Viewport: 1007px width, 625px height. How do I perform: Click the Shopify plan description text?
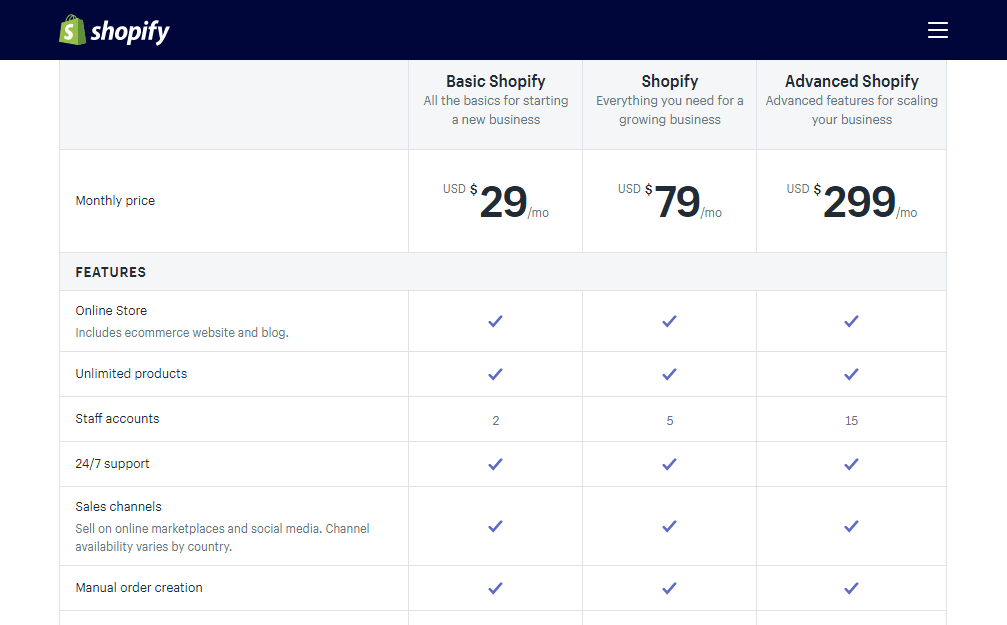(669, 110)
